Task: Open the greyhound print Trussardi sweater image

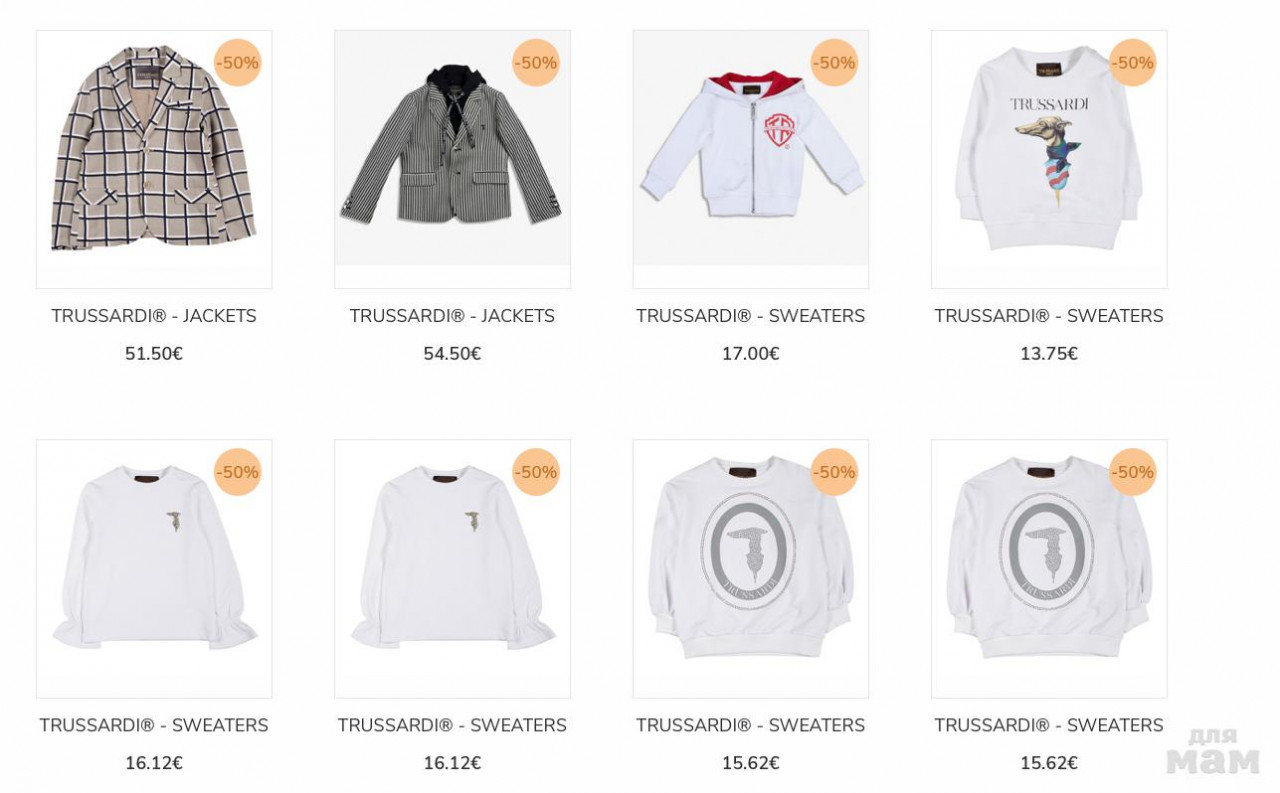Action: tap(1049, 159)
